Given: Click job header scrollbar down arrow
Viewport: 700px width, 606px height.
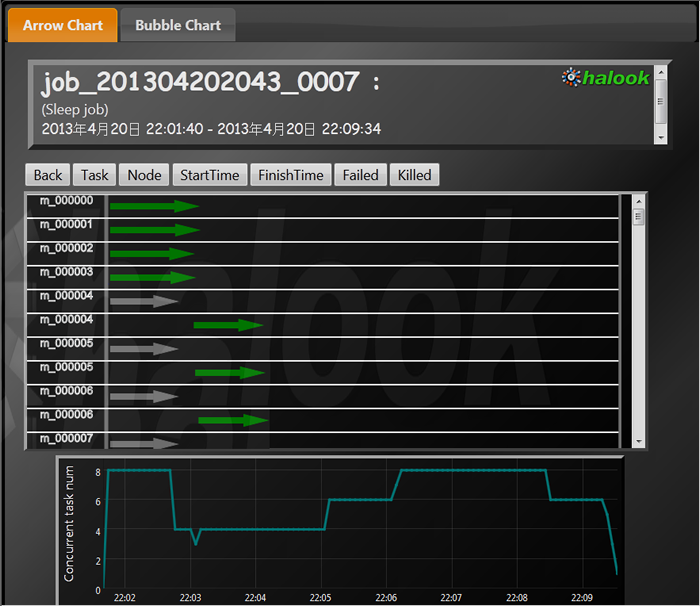Looking at the screenshot, I should tap(661, 138).
